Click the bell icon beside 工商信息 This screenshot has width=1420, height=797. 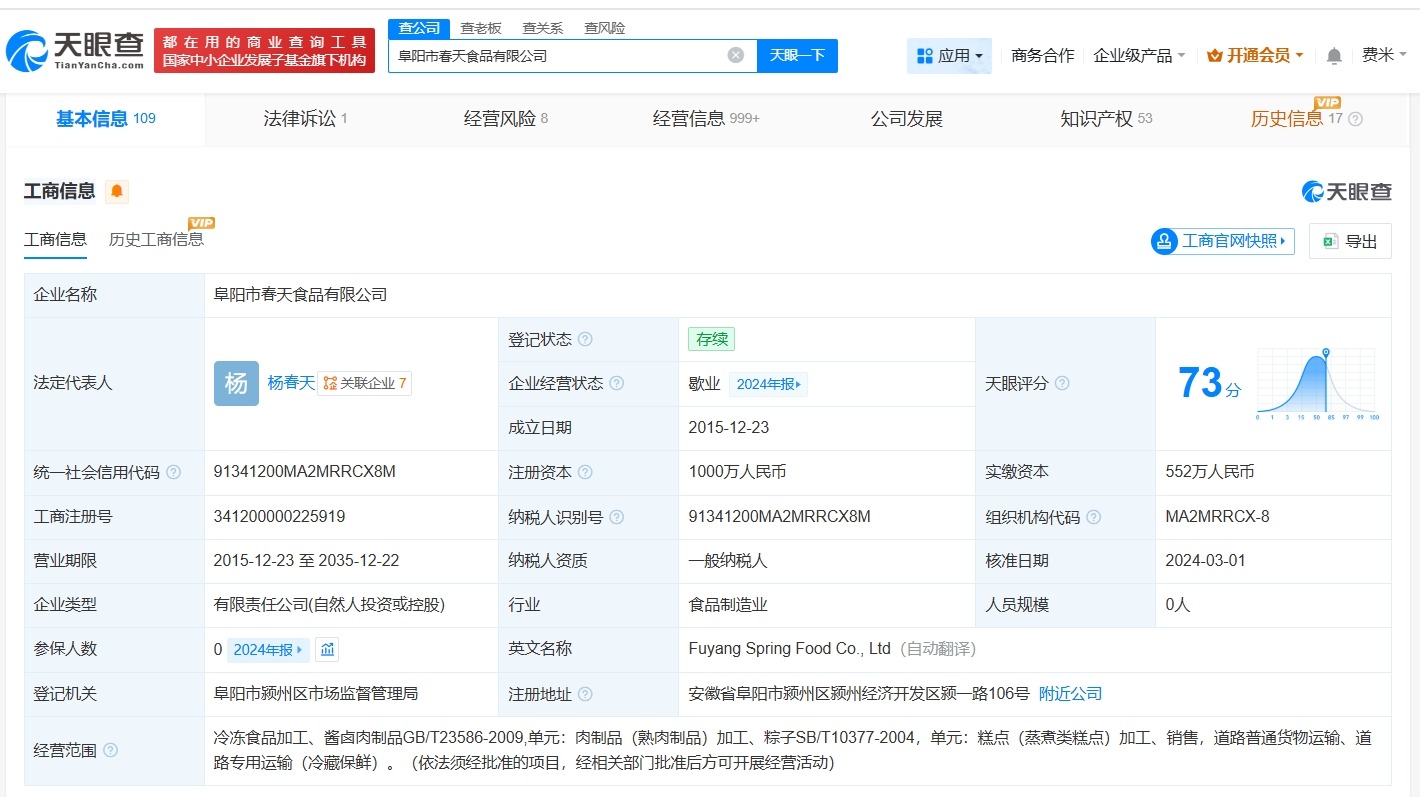(x=116, y=190)
